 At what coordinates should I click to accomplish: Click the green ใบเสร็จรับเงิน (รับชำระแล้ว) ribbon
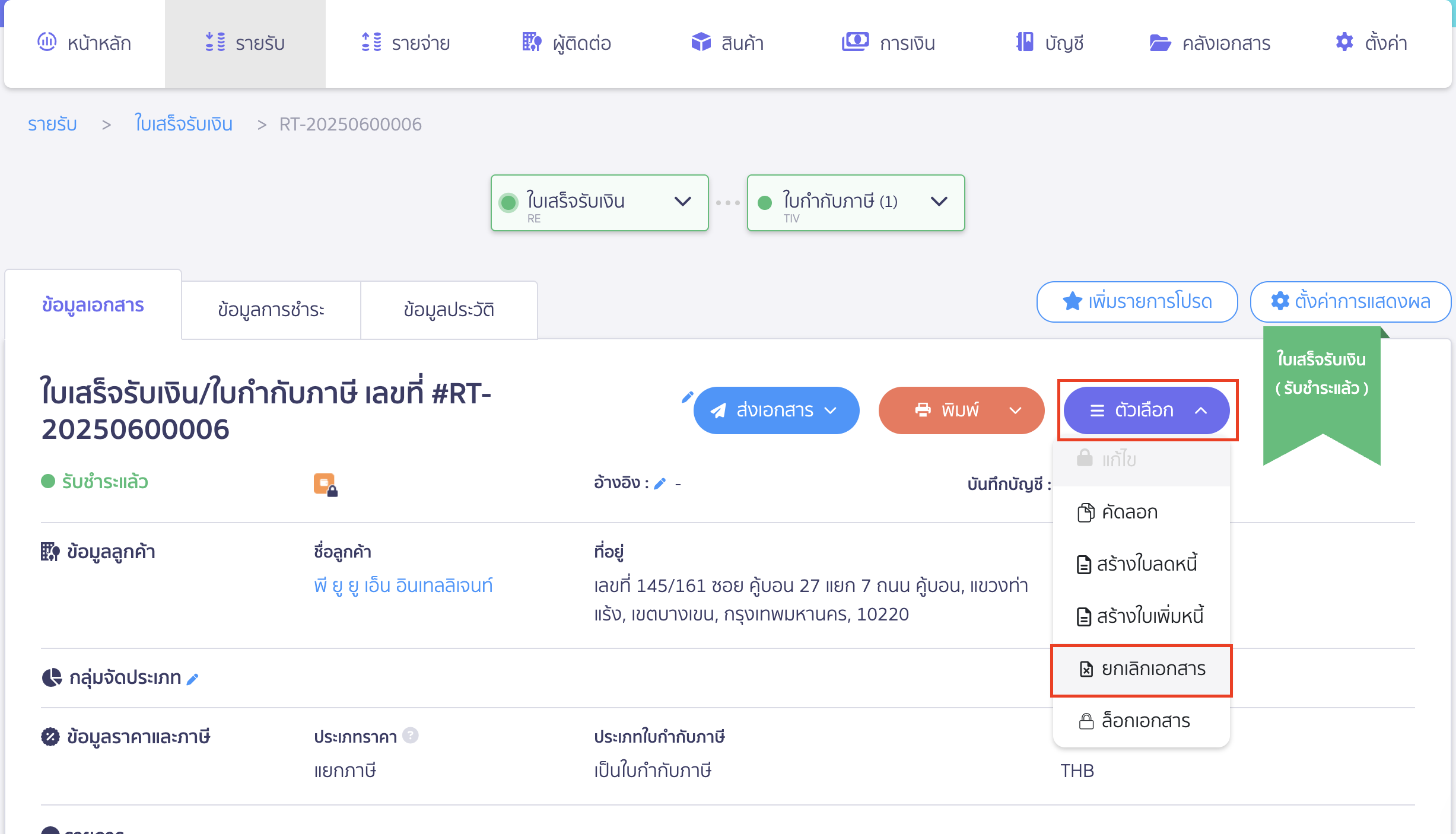pyautogui.click(x=1322, y=391)
